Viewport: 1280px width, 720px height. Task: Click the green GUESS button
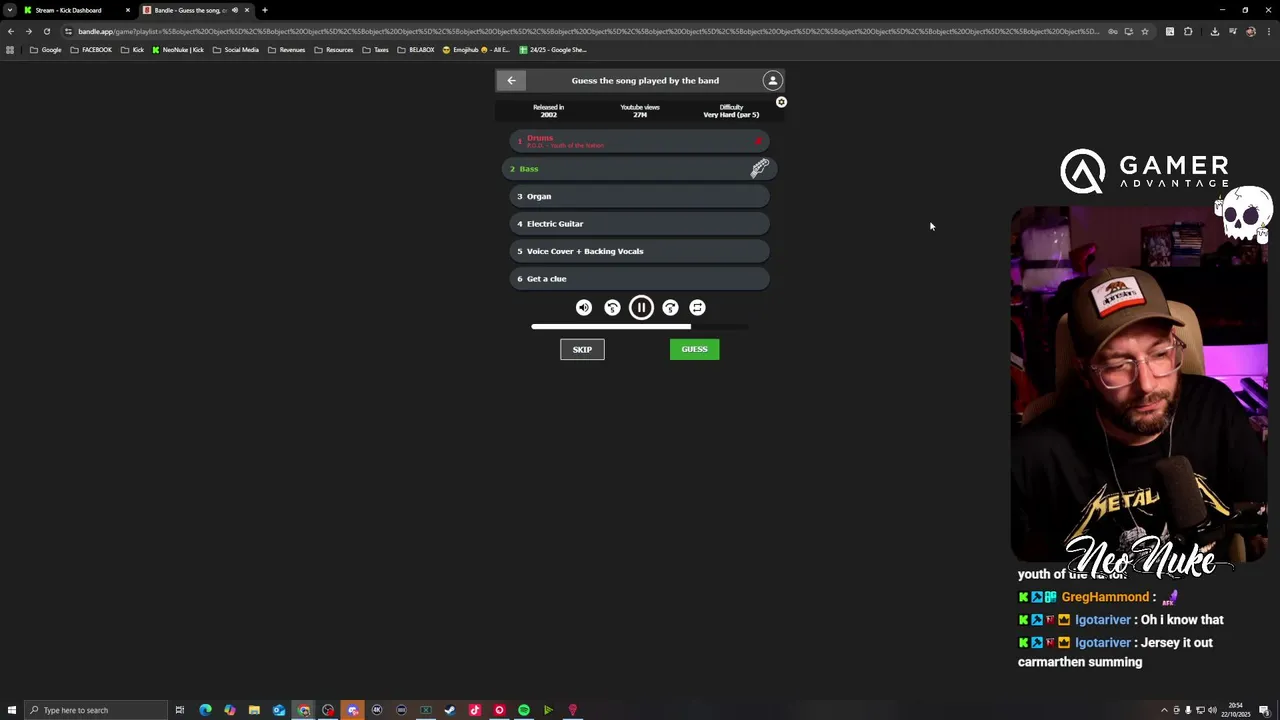tap(694, 349)
